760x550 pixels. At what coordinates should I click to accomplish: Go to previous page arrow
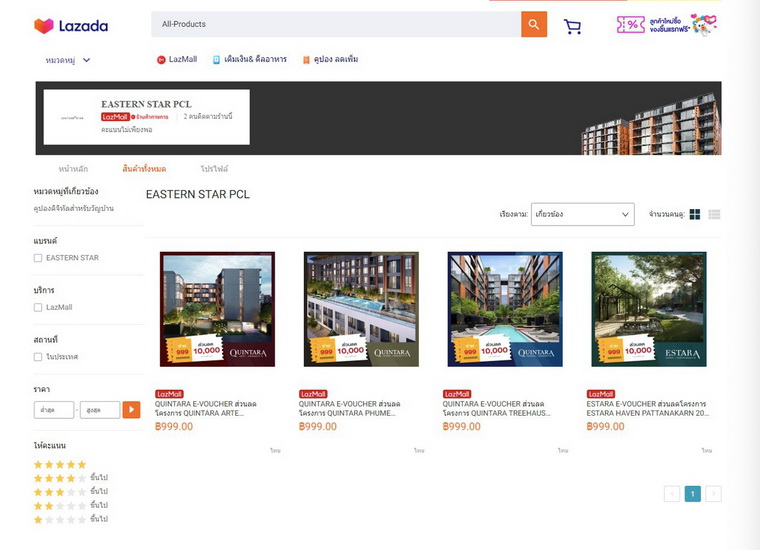[672, 494]
